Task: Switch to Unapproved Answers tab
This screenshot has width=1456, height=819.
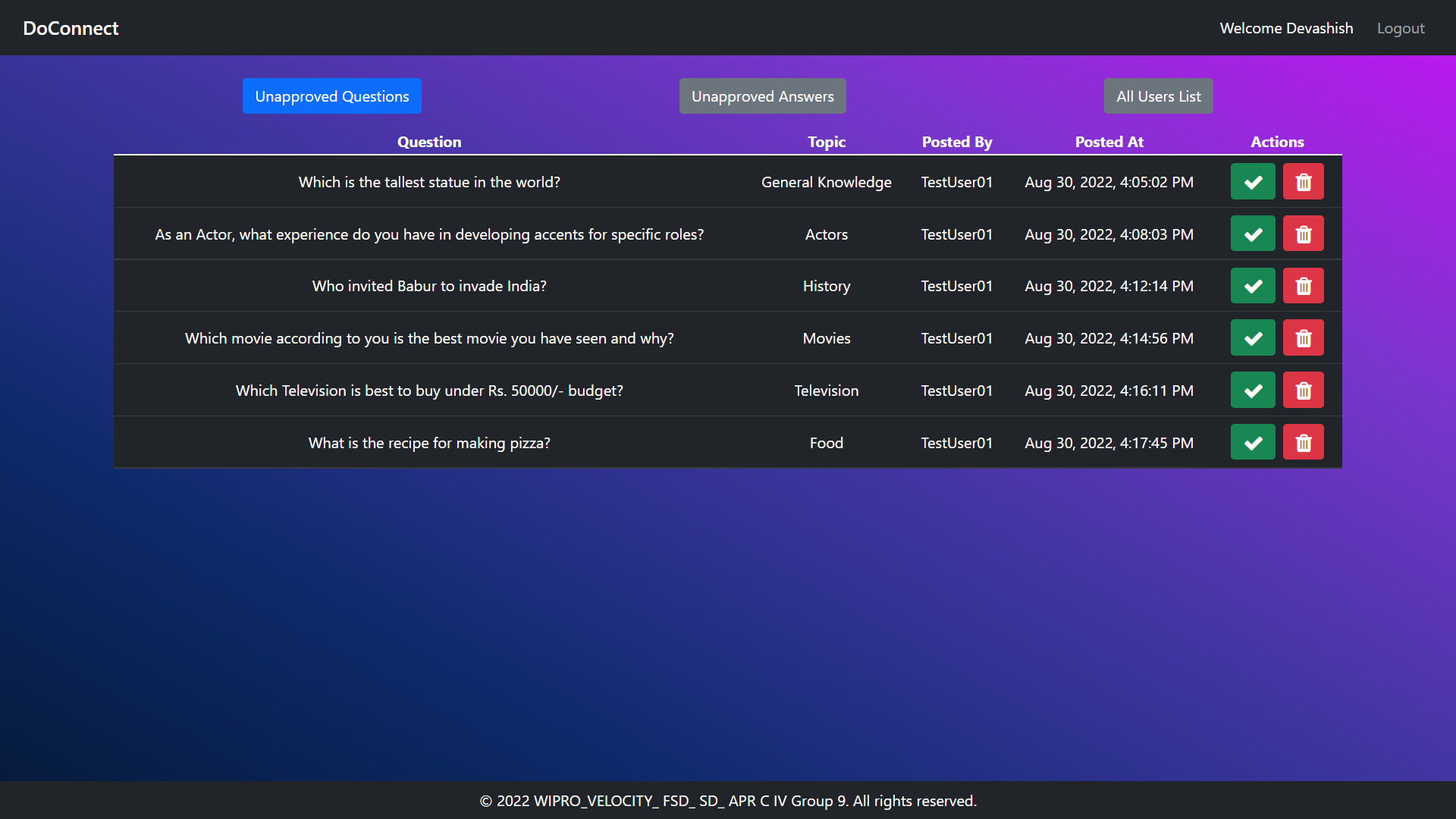Action: pos(763,96)
